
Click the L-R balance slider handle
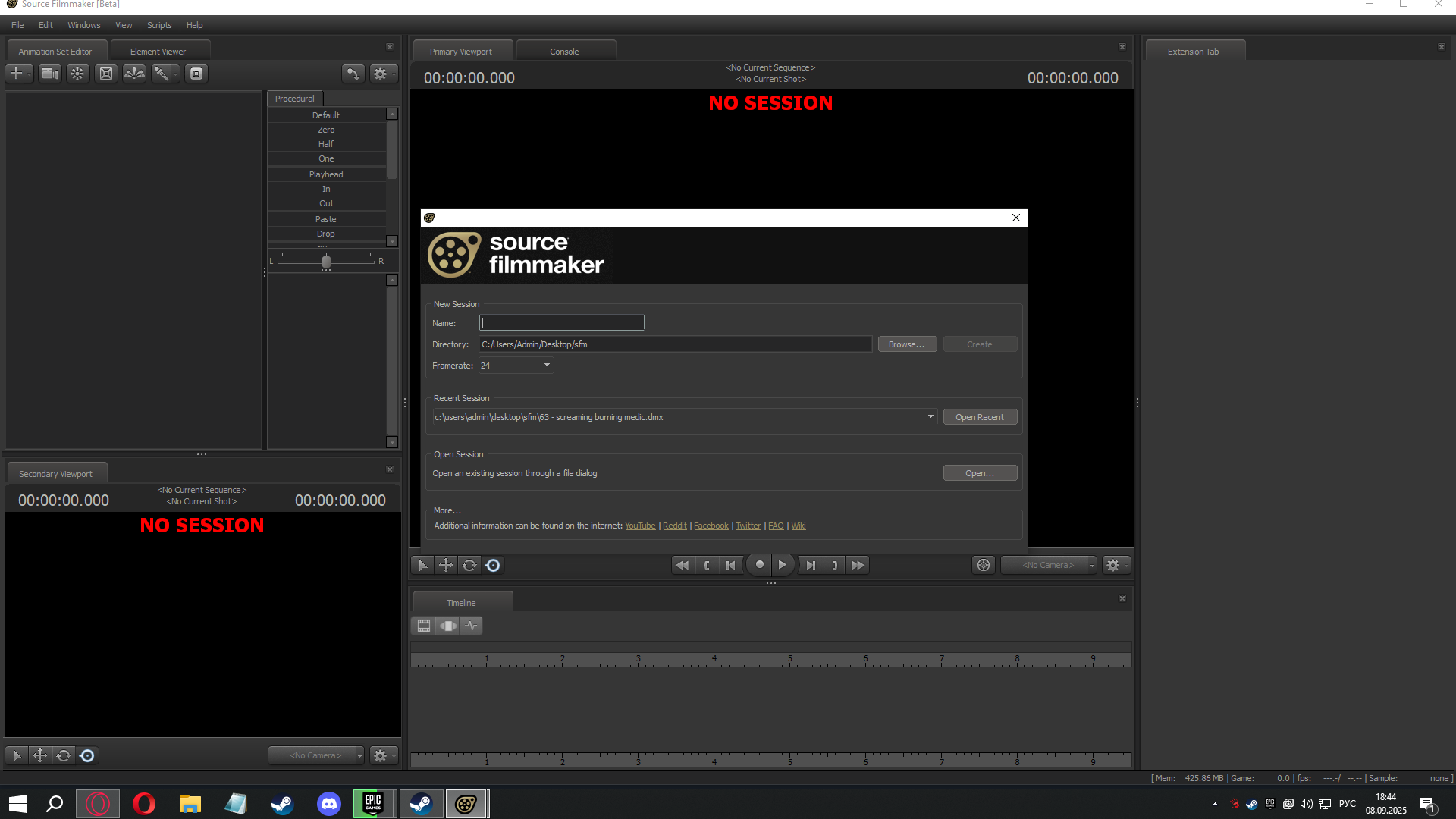(326, 262)
